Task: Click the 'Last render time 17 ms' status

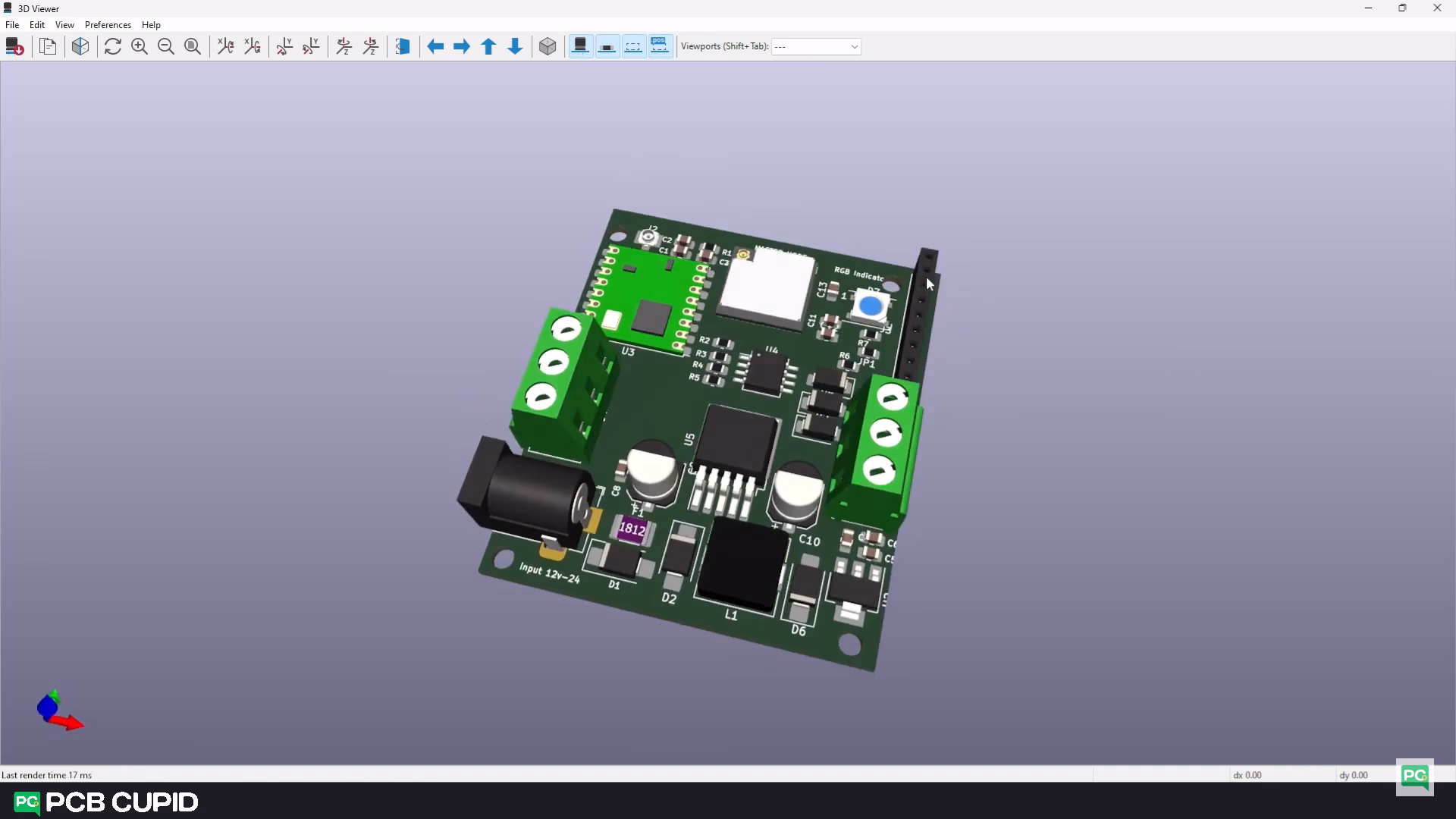Action: click(46, 775)
